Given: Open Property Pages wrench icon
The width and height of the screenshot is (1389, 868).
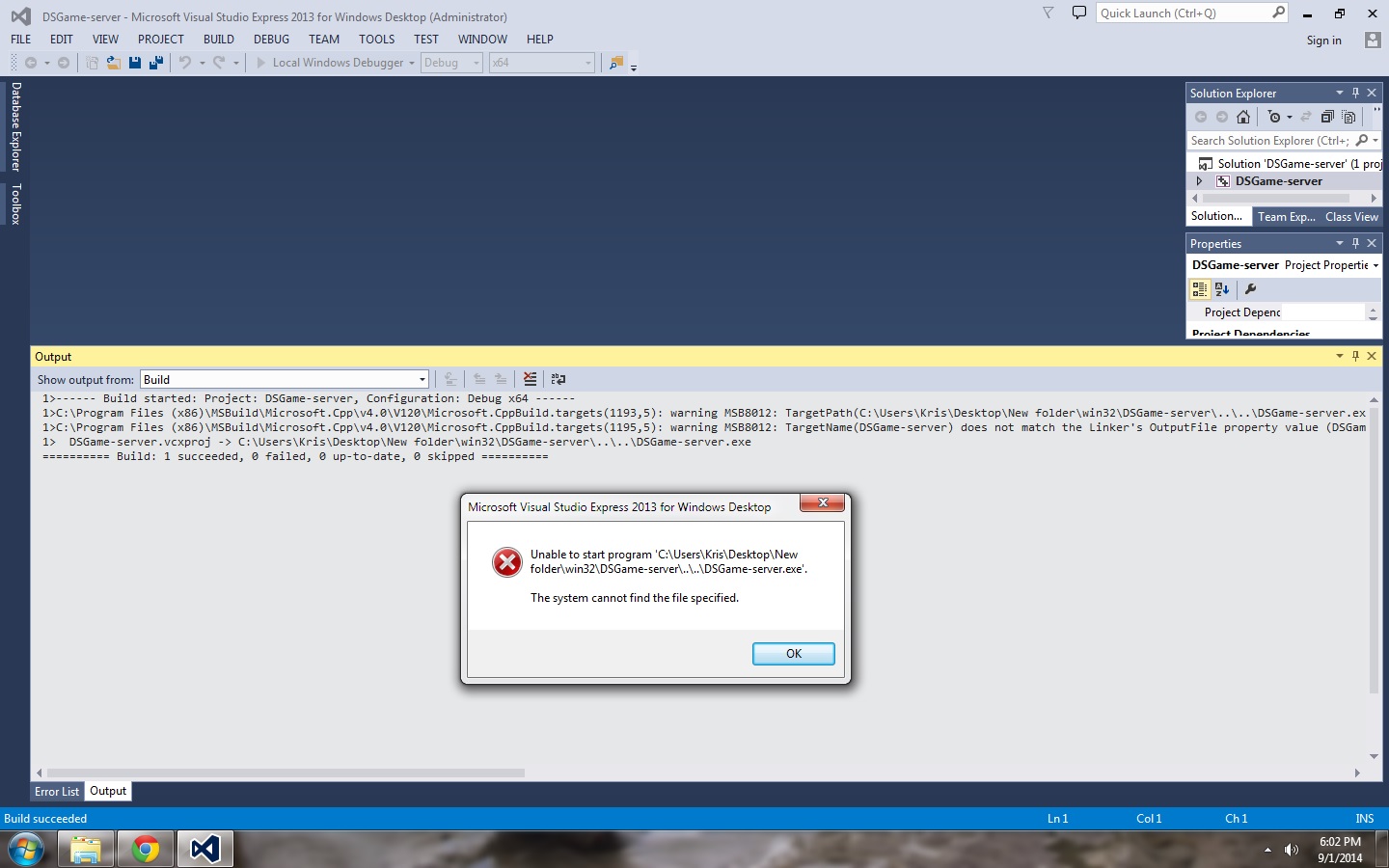Looking at the screenshot, I should (1250, 289).
